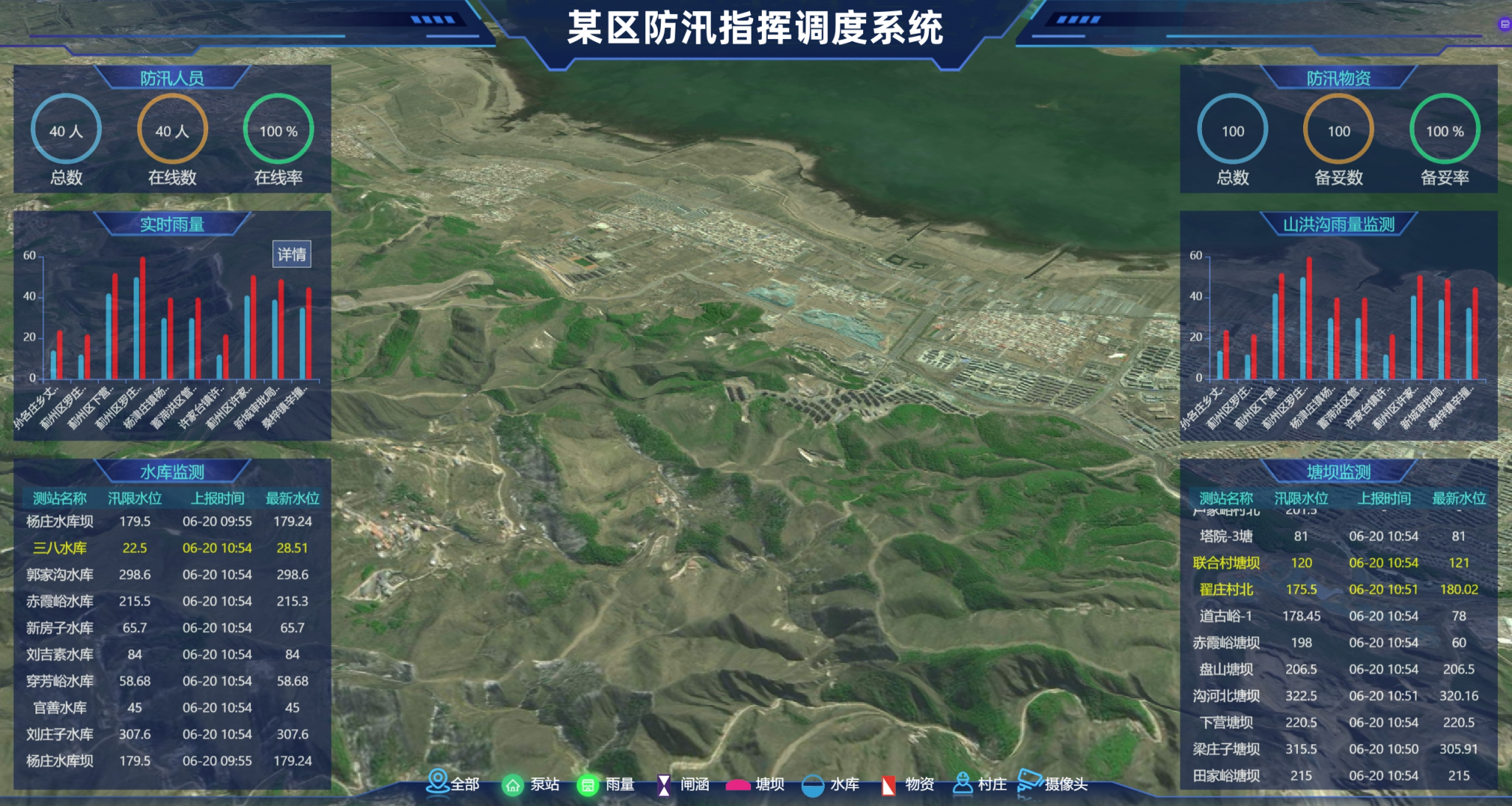Click the 闸涵 hourglass-shaped icon

coord(664,785)
